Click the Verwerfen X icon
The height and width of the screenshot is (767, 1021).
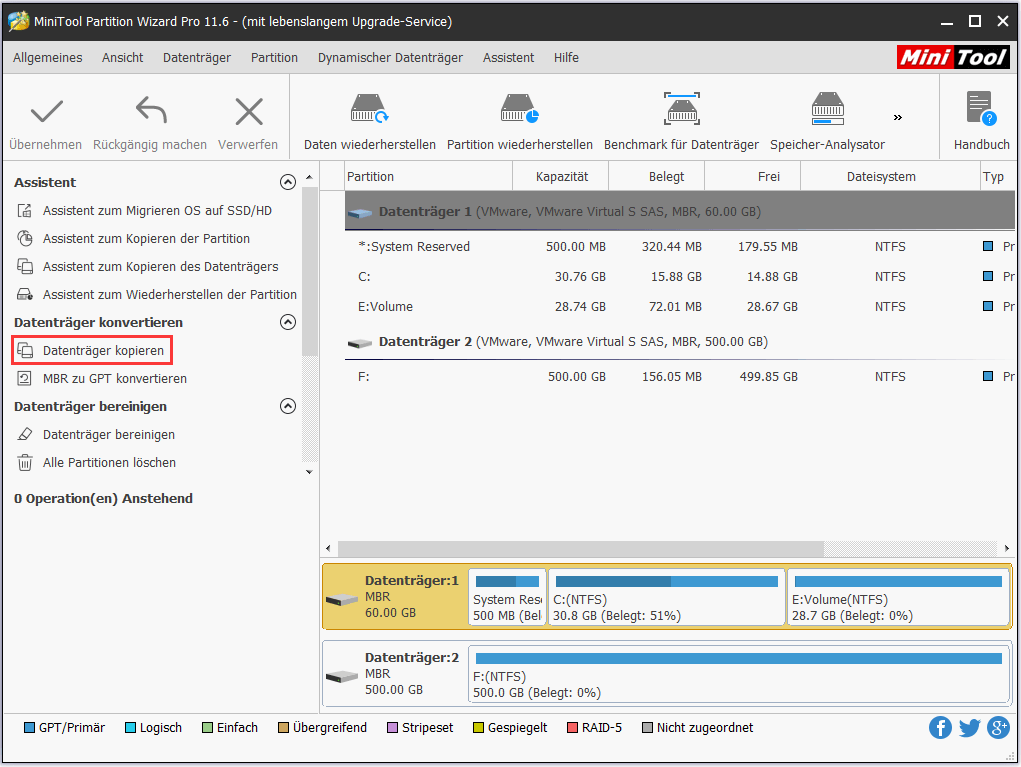pos(247,110)
